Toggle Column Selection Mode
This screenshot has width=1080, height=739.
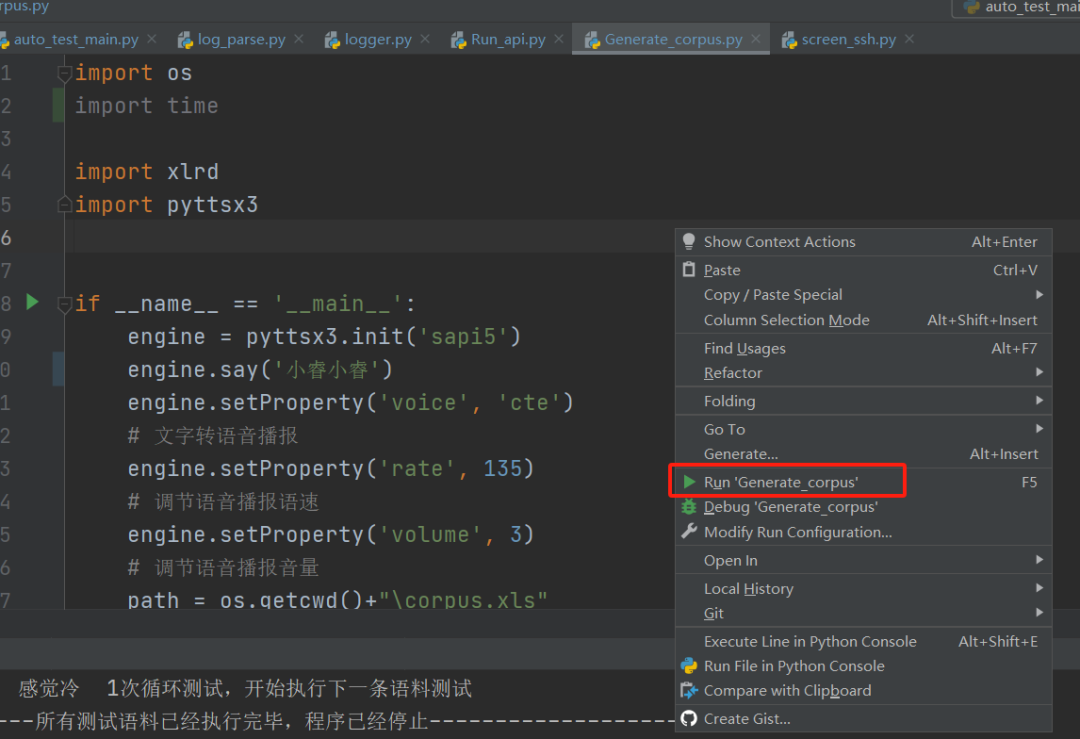pos(864,320)
